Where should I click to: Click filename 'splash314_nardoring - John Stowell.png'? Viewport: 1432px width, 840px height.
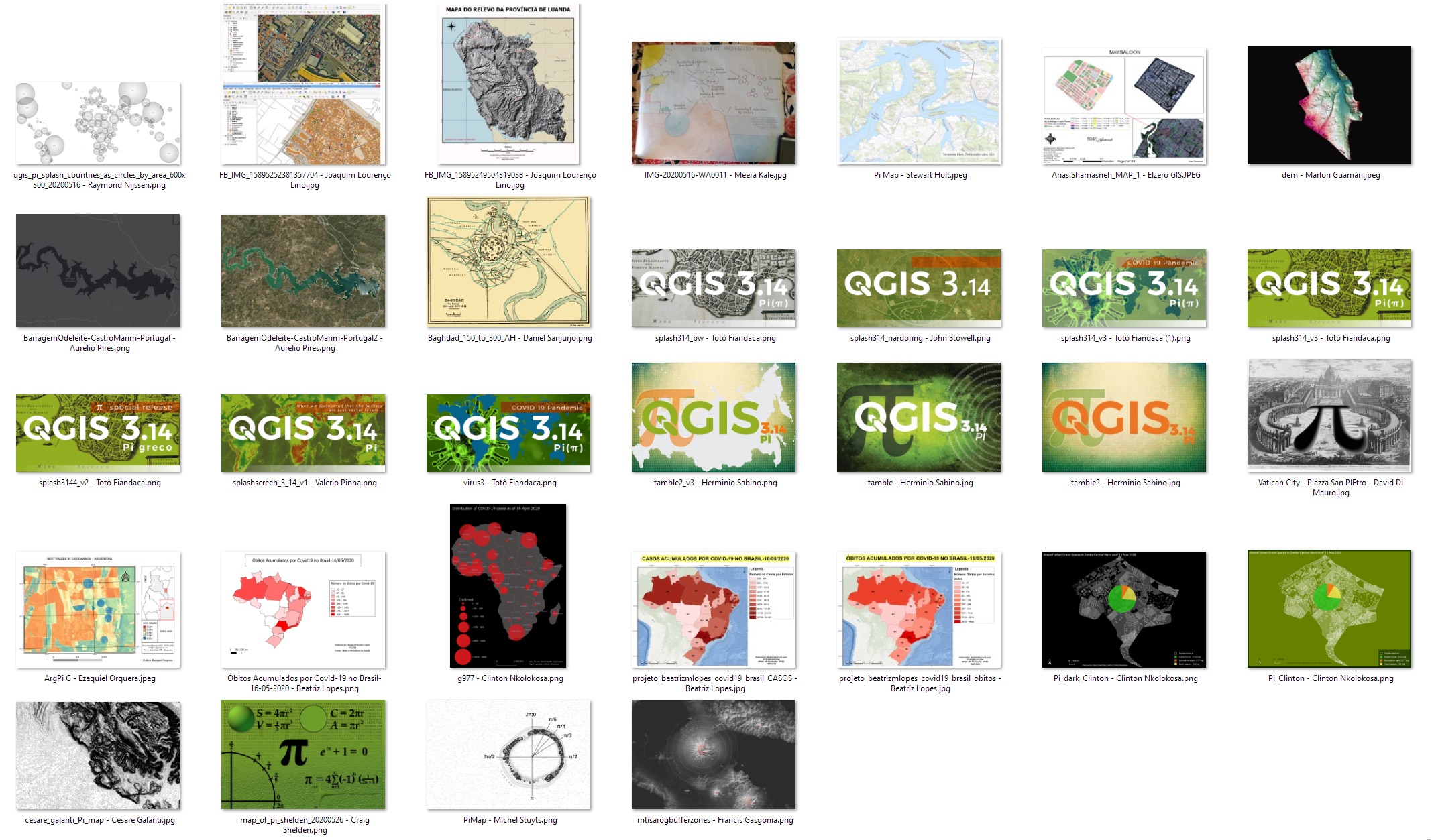point(920,338)
